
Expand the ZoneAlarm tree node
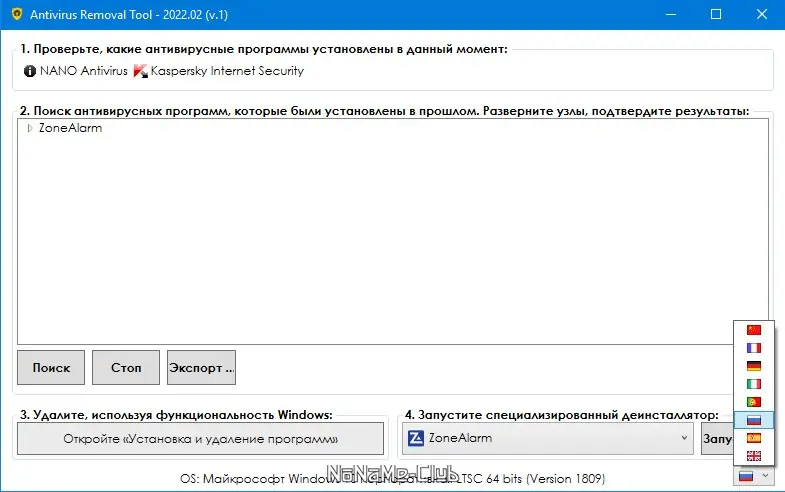click(30, 128)
